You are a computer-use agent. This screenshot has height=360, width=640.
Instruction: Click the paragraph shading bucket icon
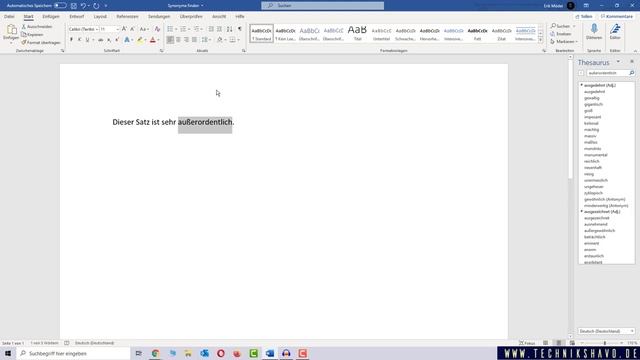(x=220, y=40)
